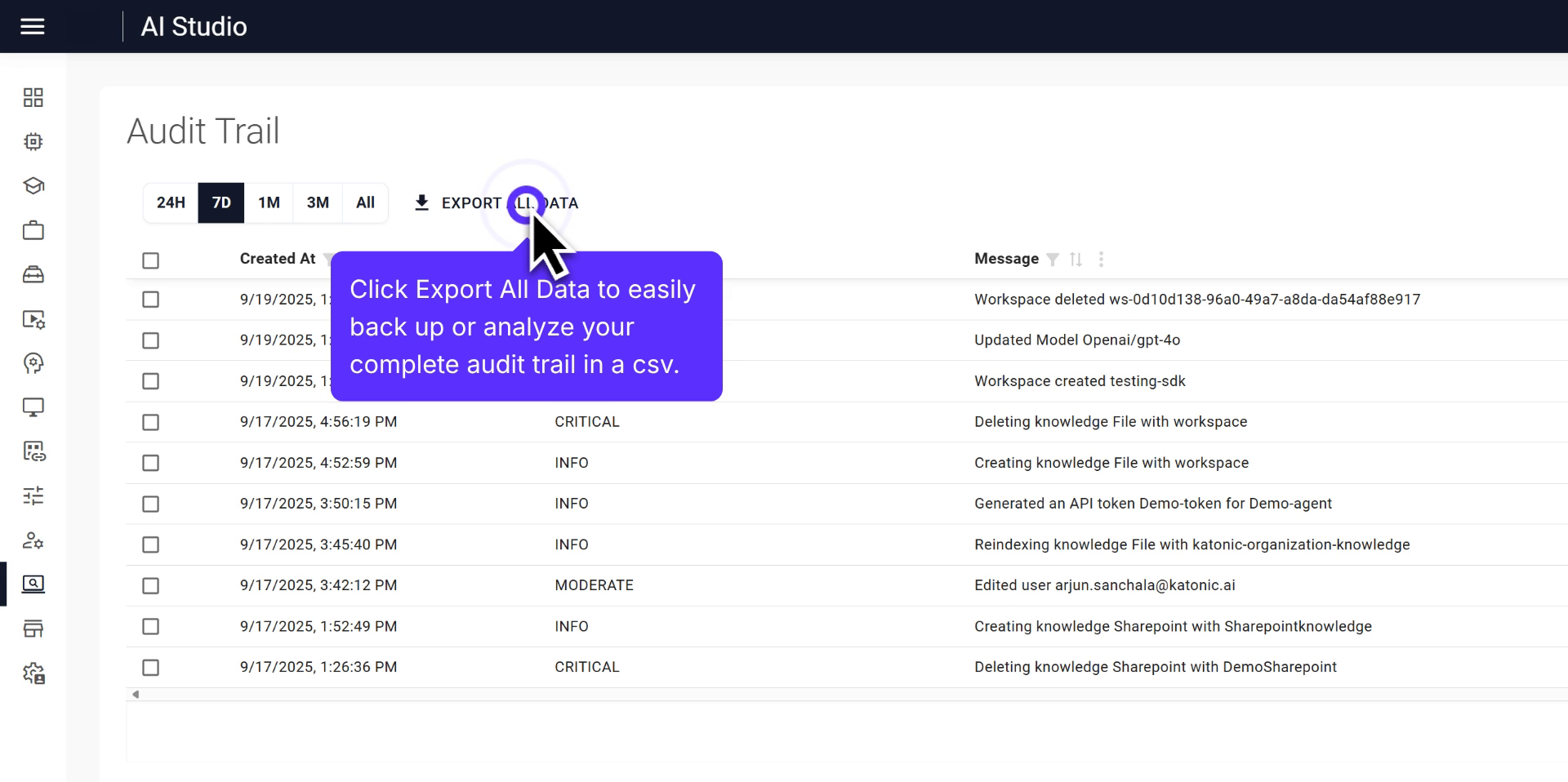Toggle the Message column sort arrows
1568x782 pixels.
point(1076,259)
